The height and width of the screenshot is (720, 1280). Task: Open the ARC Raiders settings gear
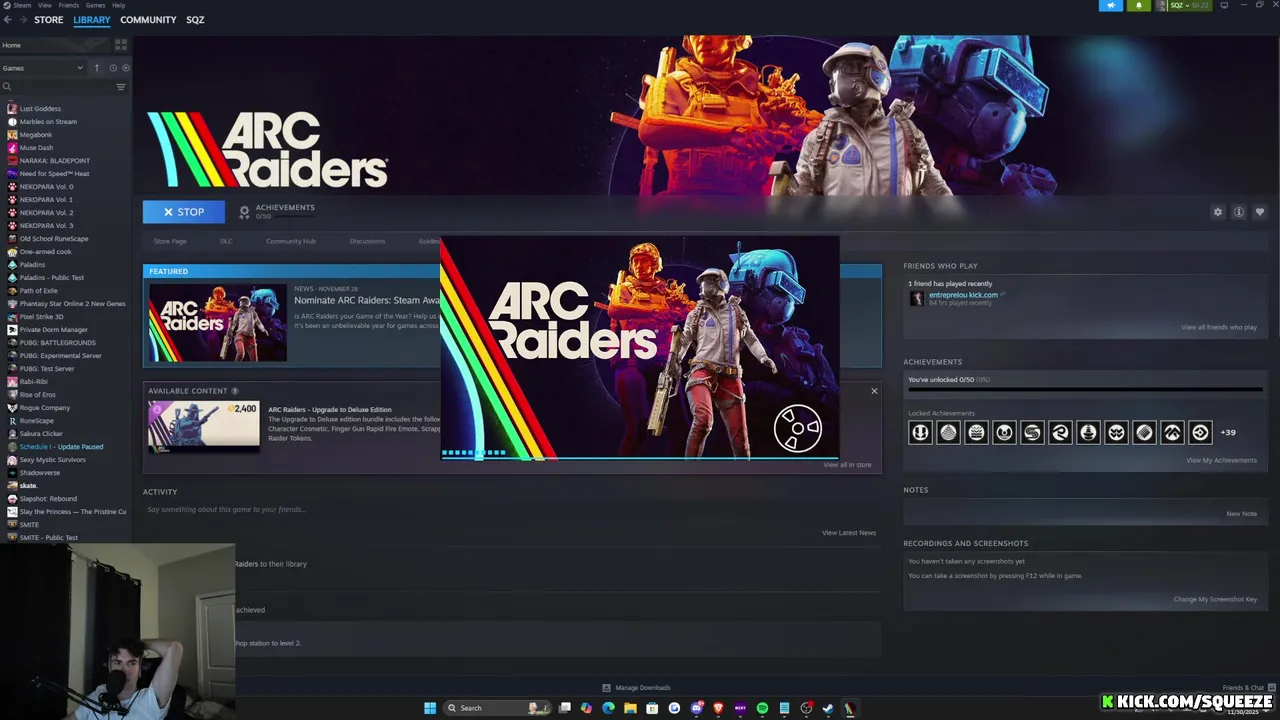coord(1217,212)
